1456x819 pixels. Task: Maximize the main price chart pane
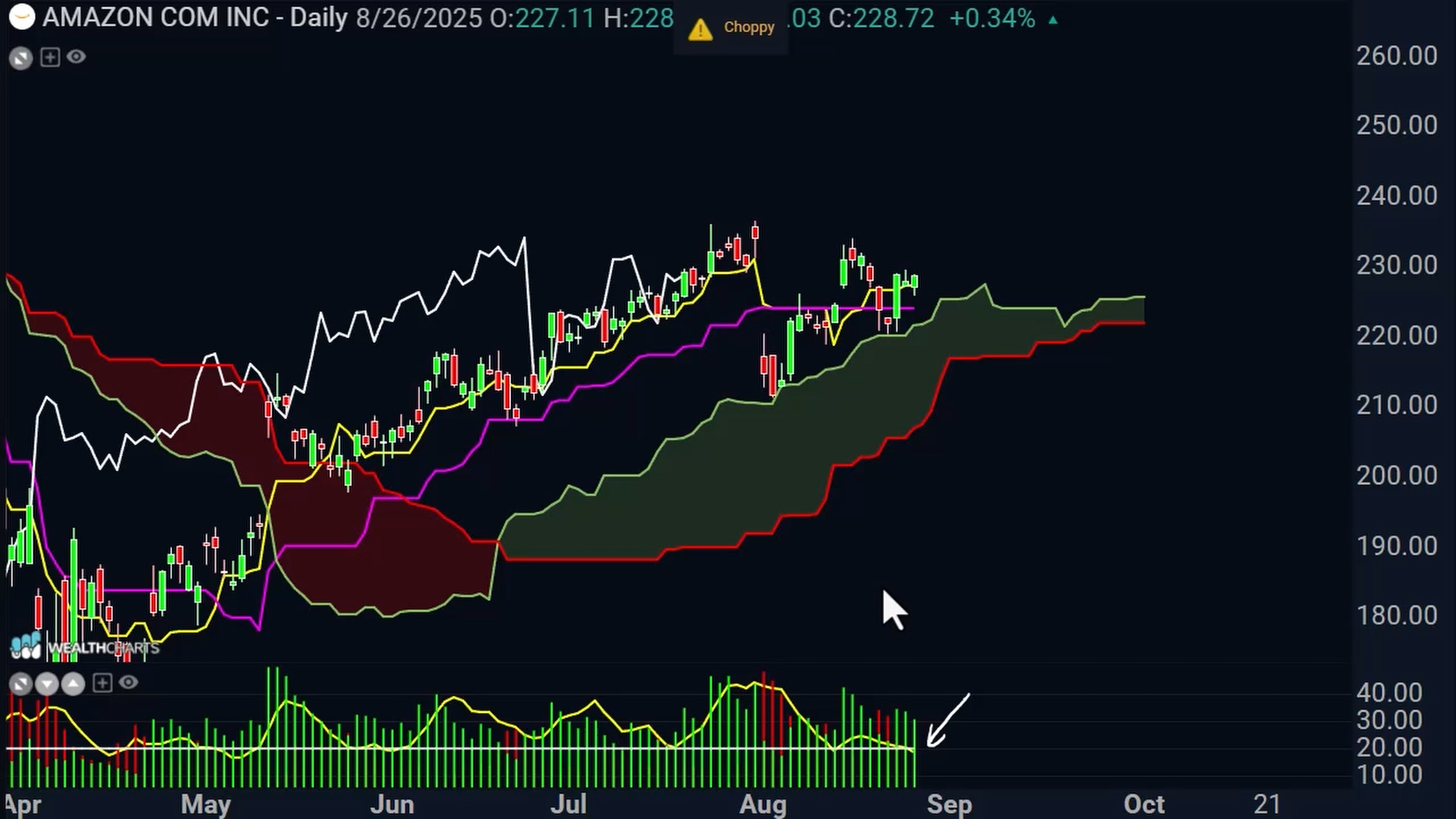click(x=21, y=58)
